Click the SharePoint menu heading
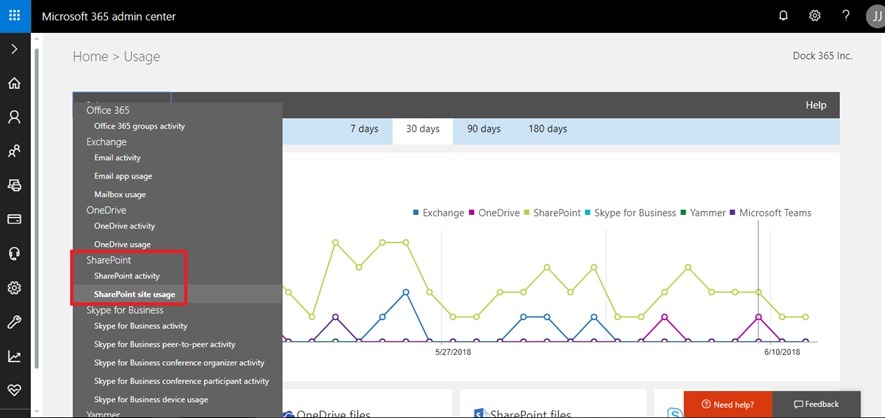Screen dimensions: 885x418 (108, 261)
